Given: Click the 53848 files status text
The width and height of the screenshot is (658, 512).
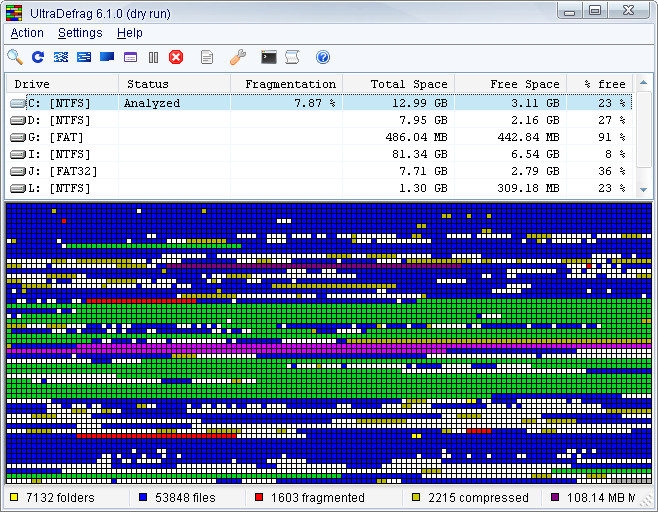Looking at the screenshot, I should (185, 498).
